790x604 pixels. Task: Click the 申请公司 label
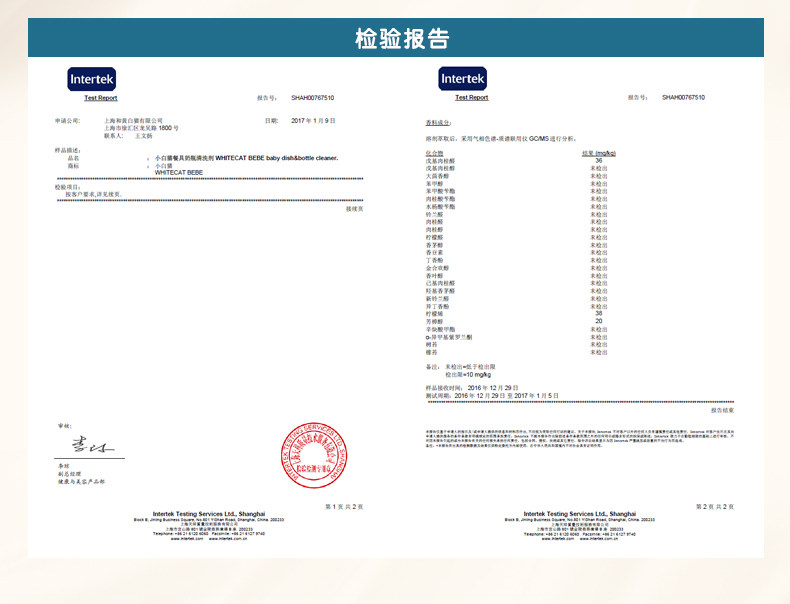tap(67, 121)
